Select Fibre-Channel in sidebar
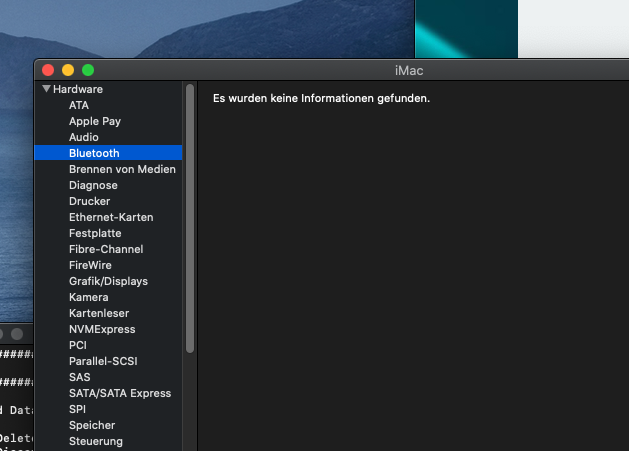Image resolution: width=629 pixels, height=451 pixels. click(x=106, y=249)
